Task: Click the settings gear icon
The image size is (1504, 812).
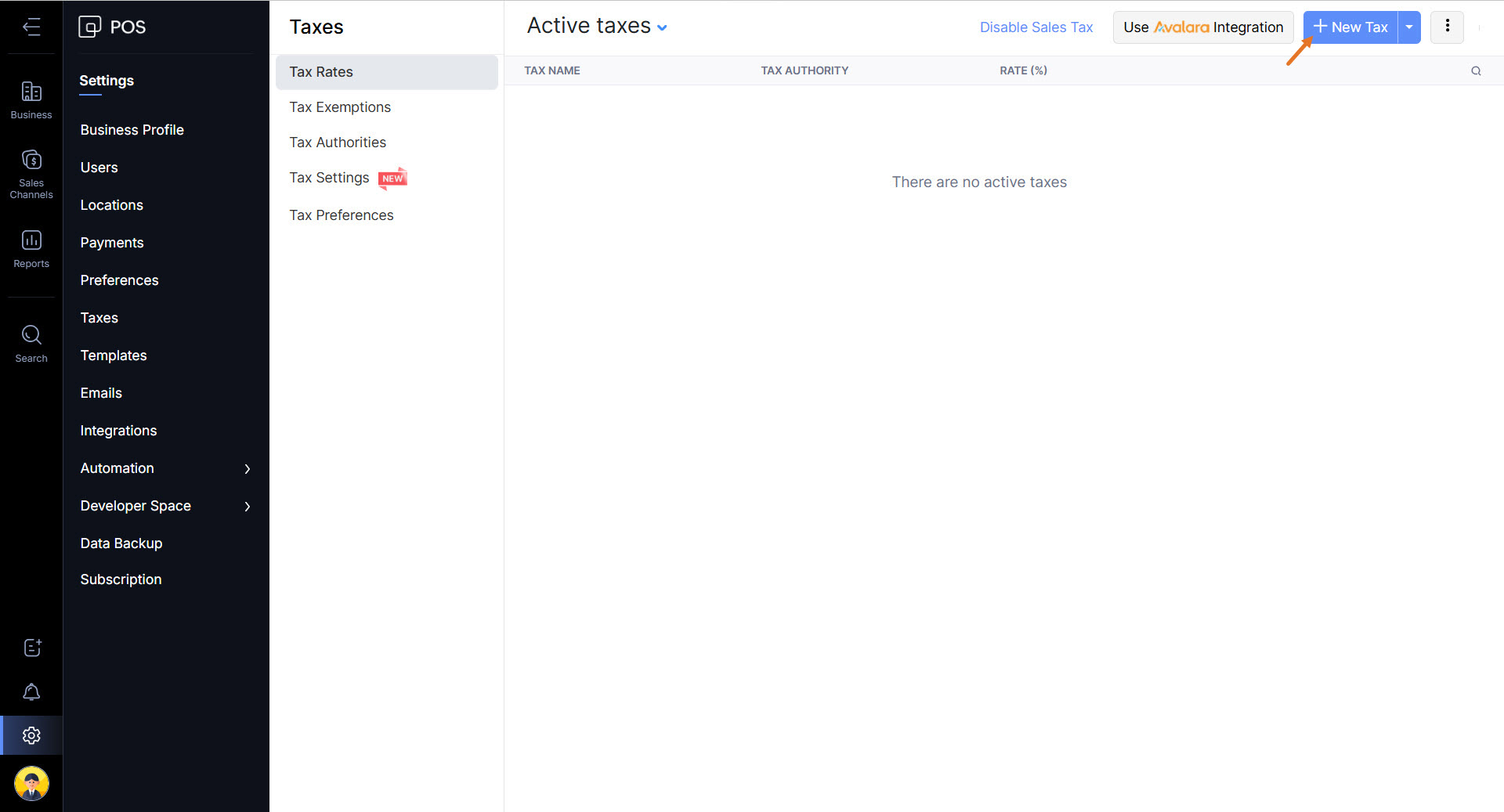Action: point(31,736)
